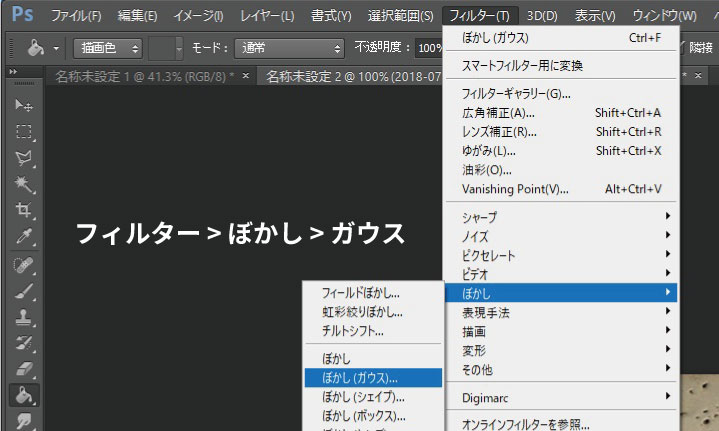This screenshot has height=431, width=719.
Task: Select the Paint Bucket tool in toolbox
Action: [x=24, y=395]
